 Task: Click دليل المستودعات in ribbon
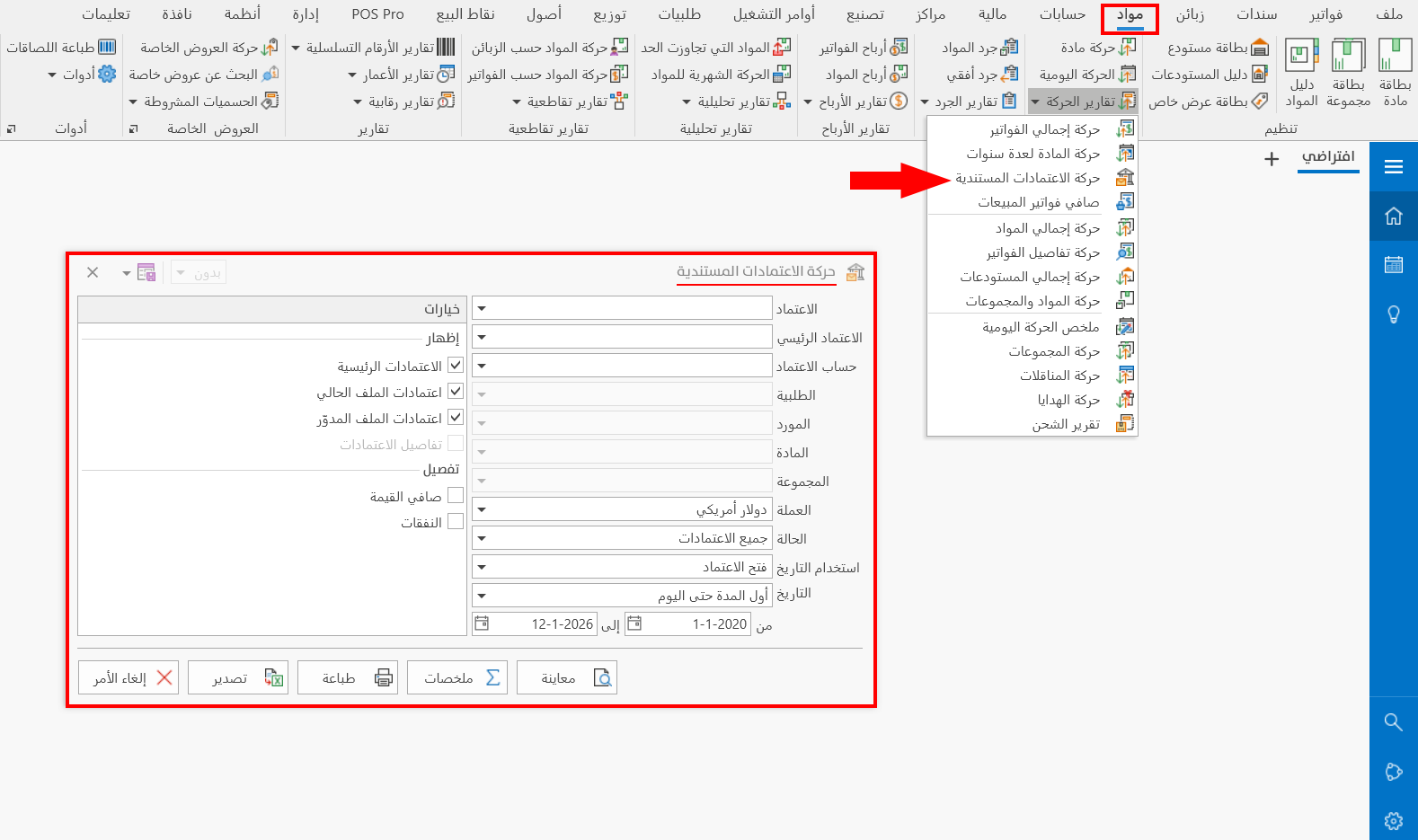click(1209, 75)
